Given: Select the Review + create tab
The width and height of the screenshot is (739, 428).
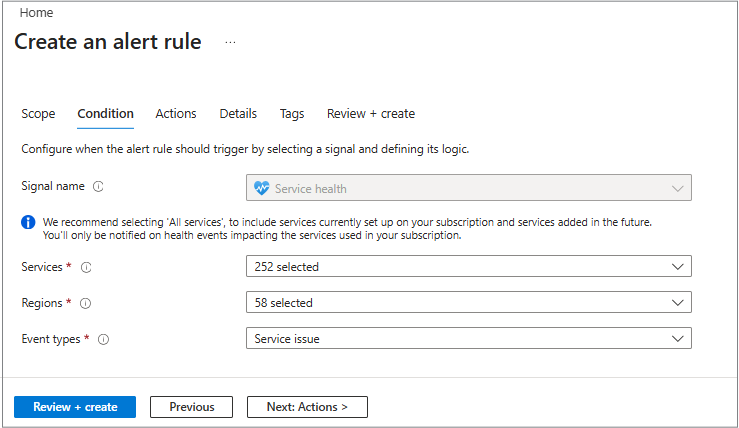Looking at the screenshot, I should click(371, 114).
